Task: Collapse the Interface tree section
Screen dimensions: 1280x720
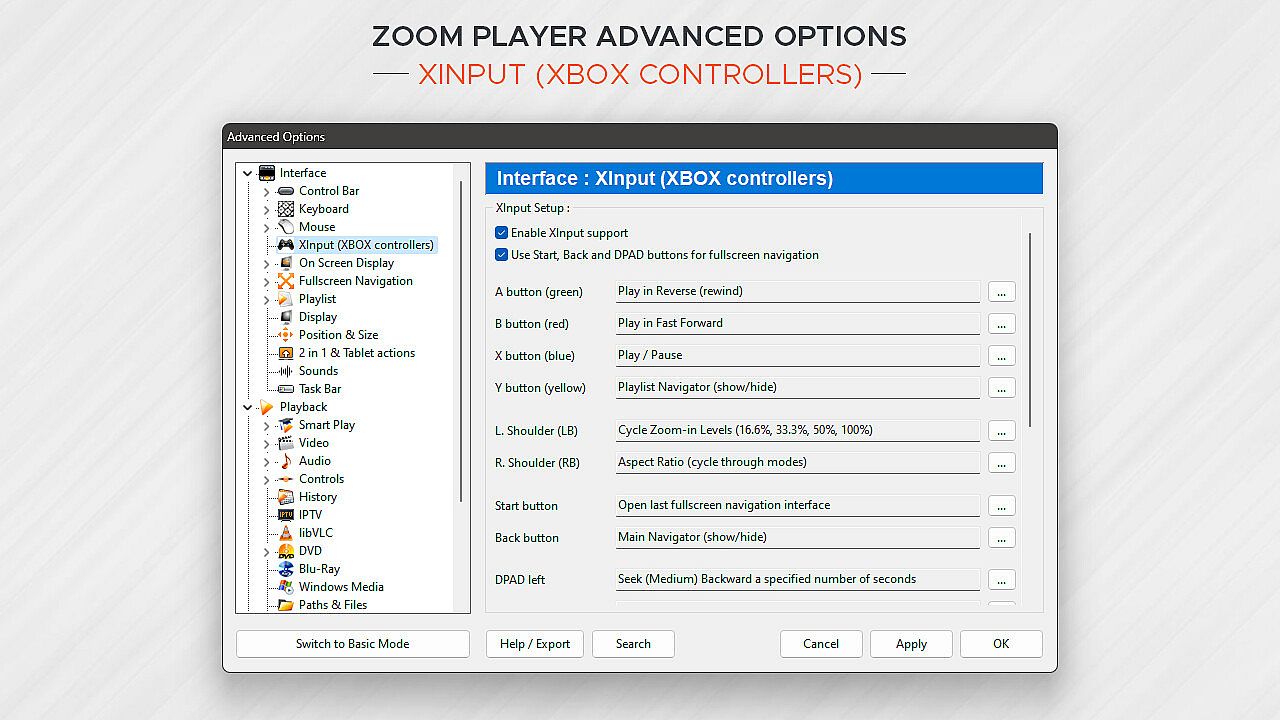Action: click(x=248, y=173)
